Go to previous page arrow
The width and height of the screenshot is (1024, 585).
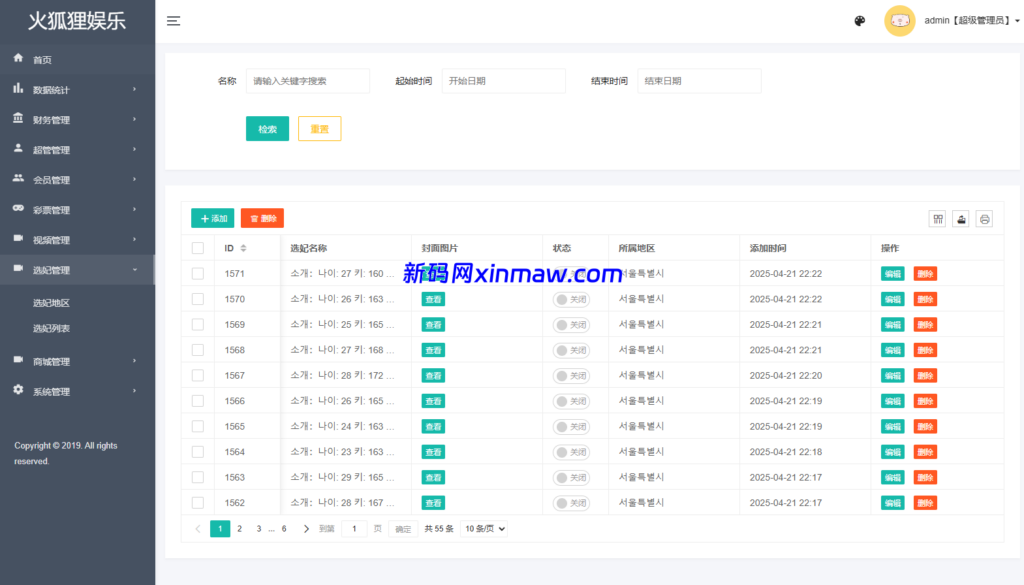(x=198, y=529)
